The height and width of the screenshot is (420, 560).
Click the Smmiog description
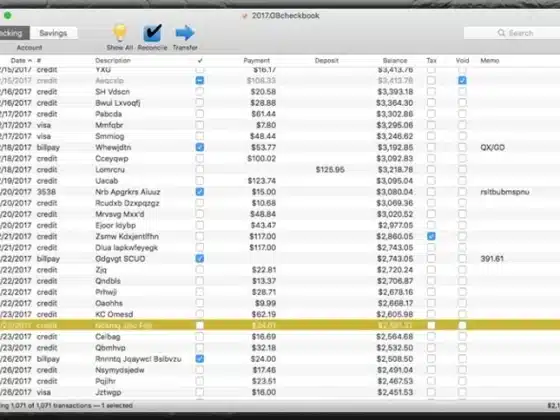pos(110,136)
